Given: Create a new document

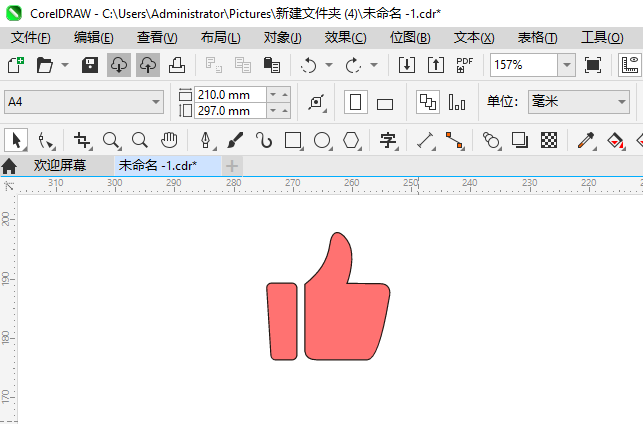Looking at the screenshot, I should (x=16, y=65).
